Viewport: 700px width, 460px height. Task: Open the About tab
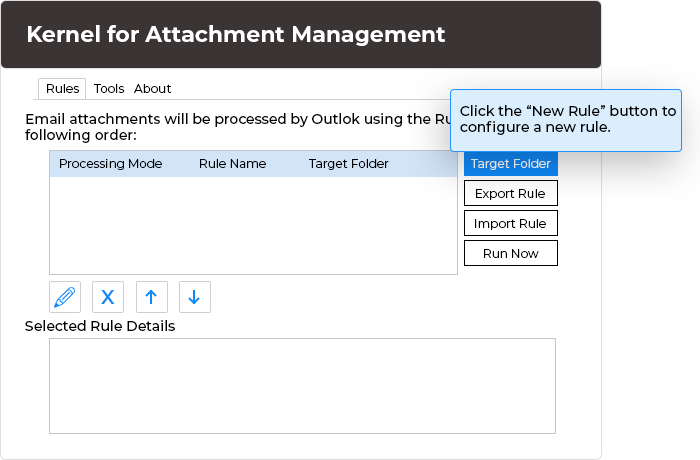tap(153, 89)
